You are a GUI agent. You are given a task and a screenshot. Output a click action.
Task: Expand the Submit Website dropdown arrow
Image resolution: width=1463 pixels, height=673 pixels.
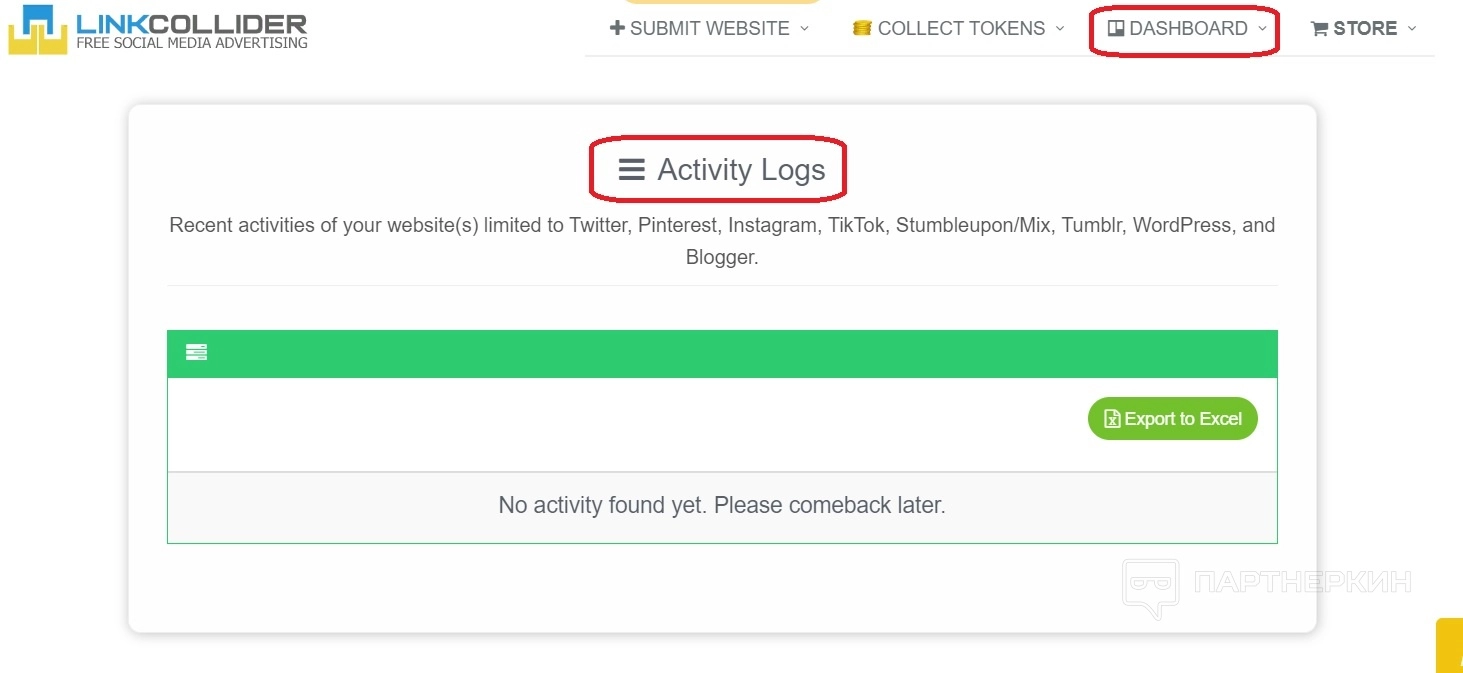tap(804, 28)
